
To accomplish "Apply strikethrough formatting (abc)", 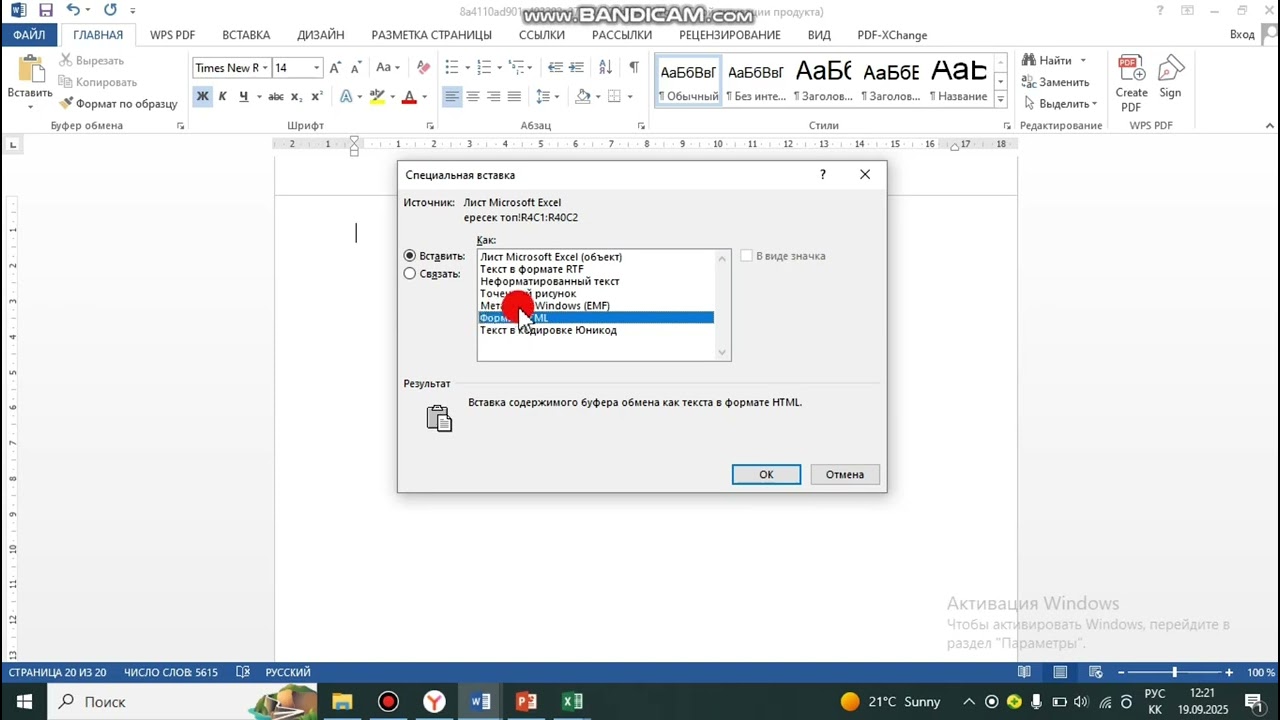I will [x=276, y=97].
